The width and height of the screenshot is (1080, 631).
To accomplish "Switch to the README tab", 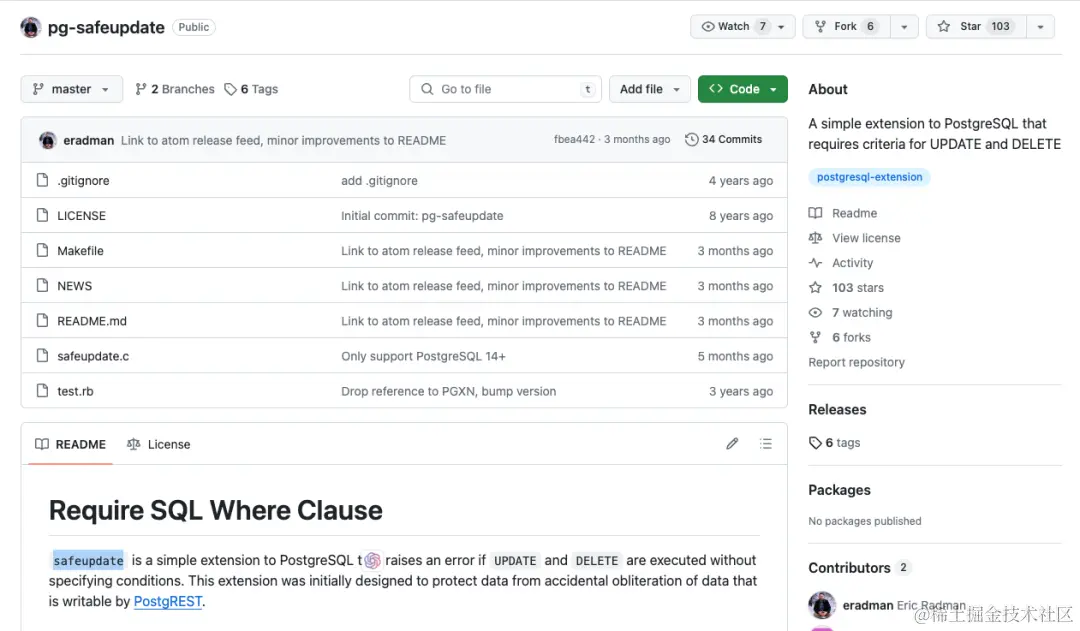I will point(70,444).
